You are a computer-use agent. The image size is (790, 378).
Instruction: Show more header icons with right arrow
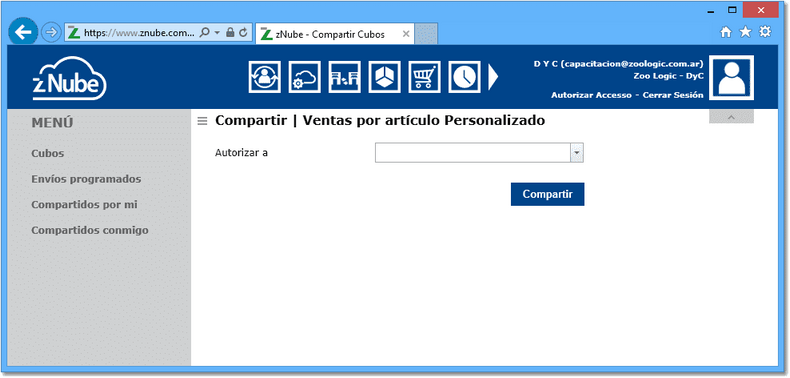click(x=493, y=77)
